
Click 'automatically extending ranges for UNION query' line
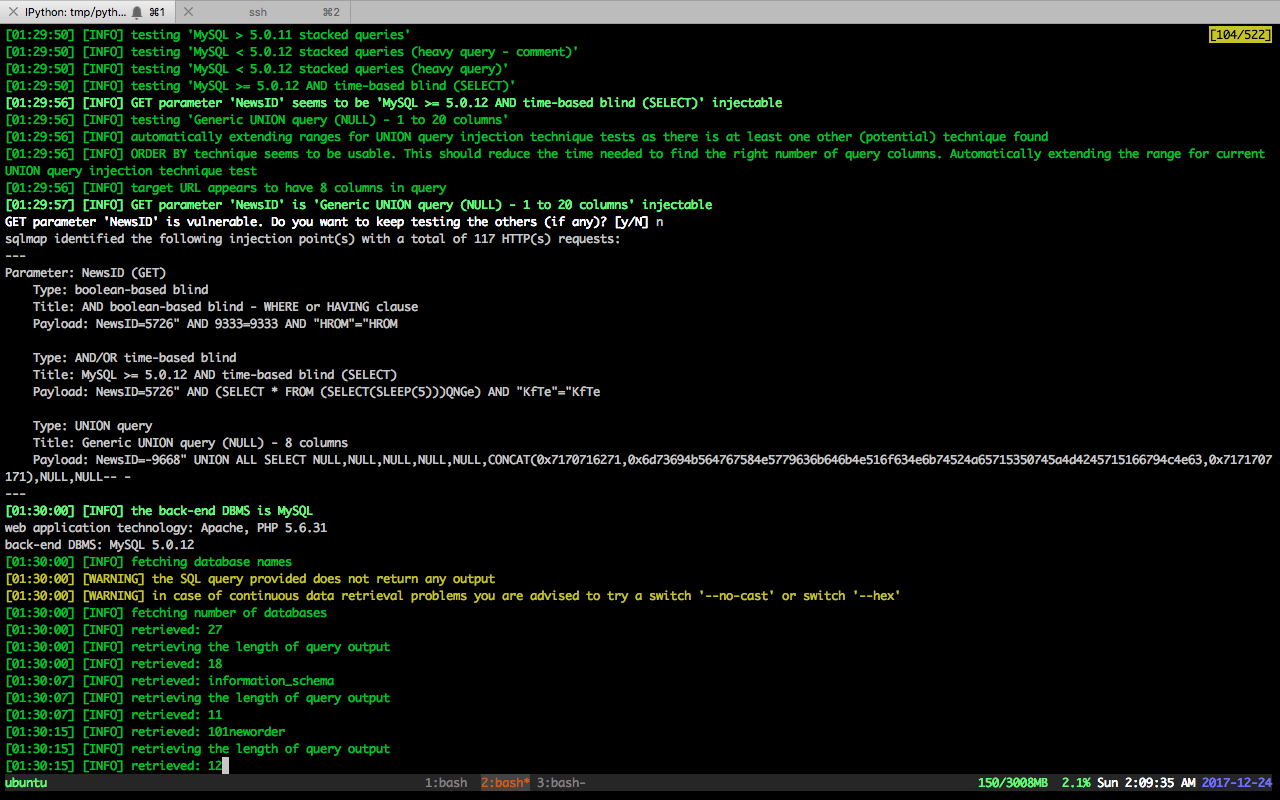pyautogui.click(x=526, y=137)
